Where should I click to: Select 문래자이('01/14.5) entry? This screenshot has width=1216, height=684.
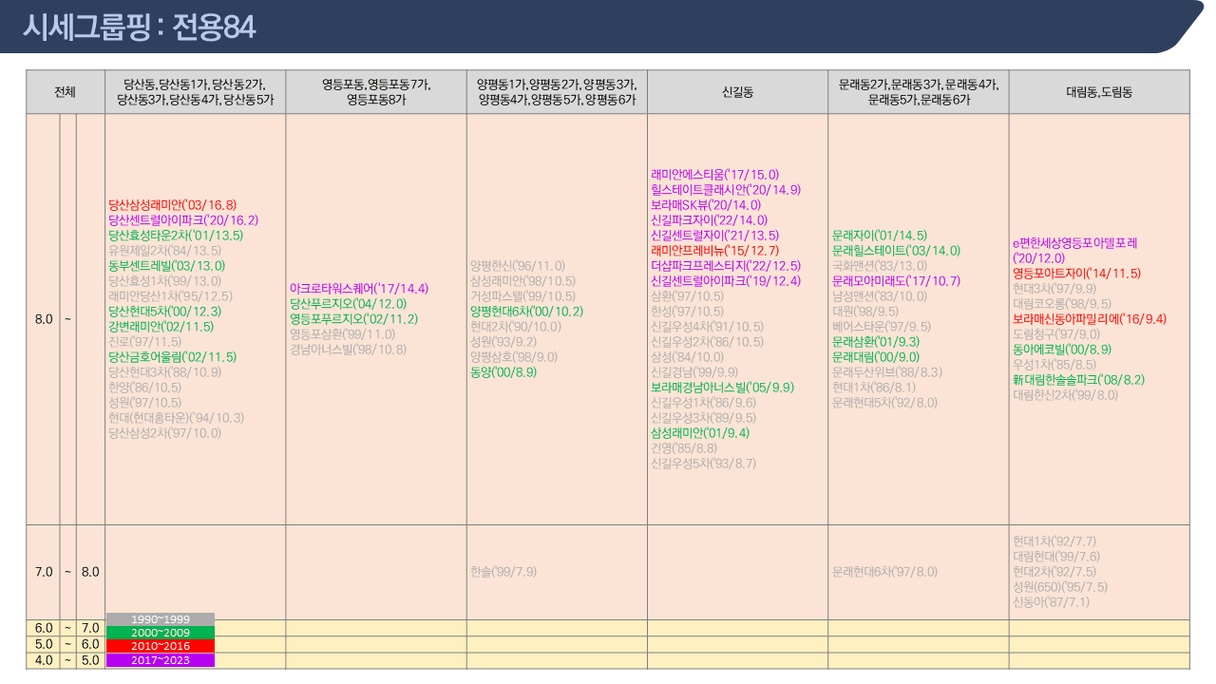tap(879, 235)
